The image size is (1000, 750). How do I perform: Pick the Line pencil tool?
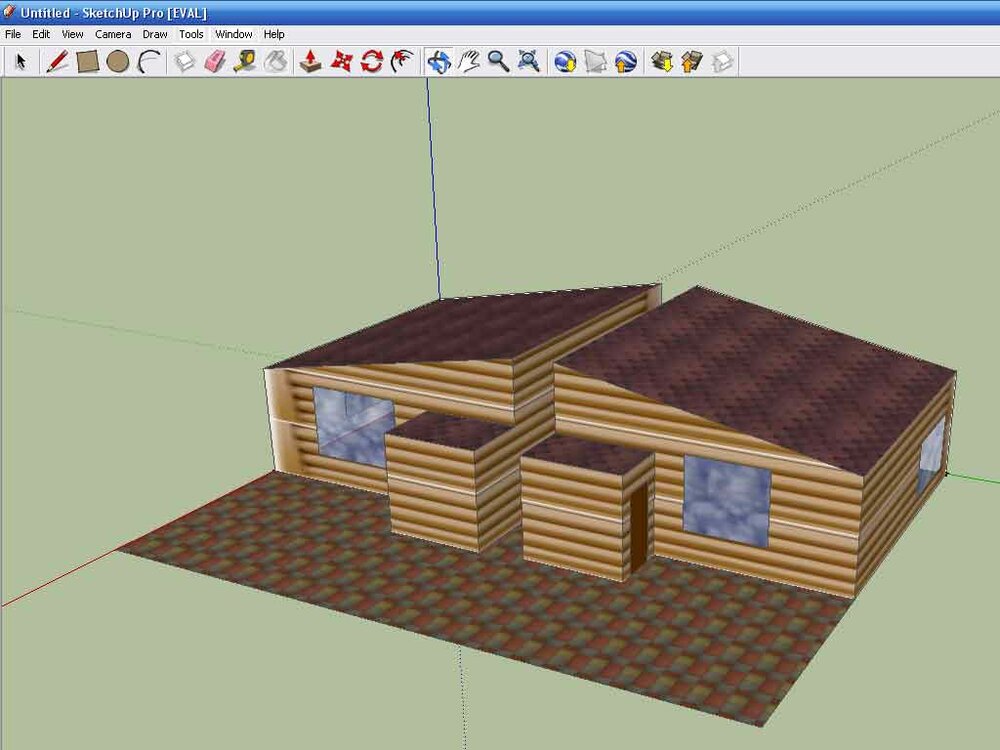coord(57,62)
